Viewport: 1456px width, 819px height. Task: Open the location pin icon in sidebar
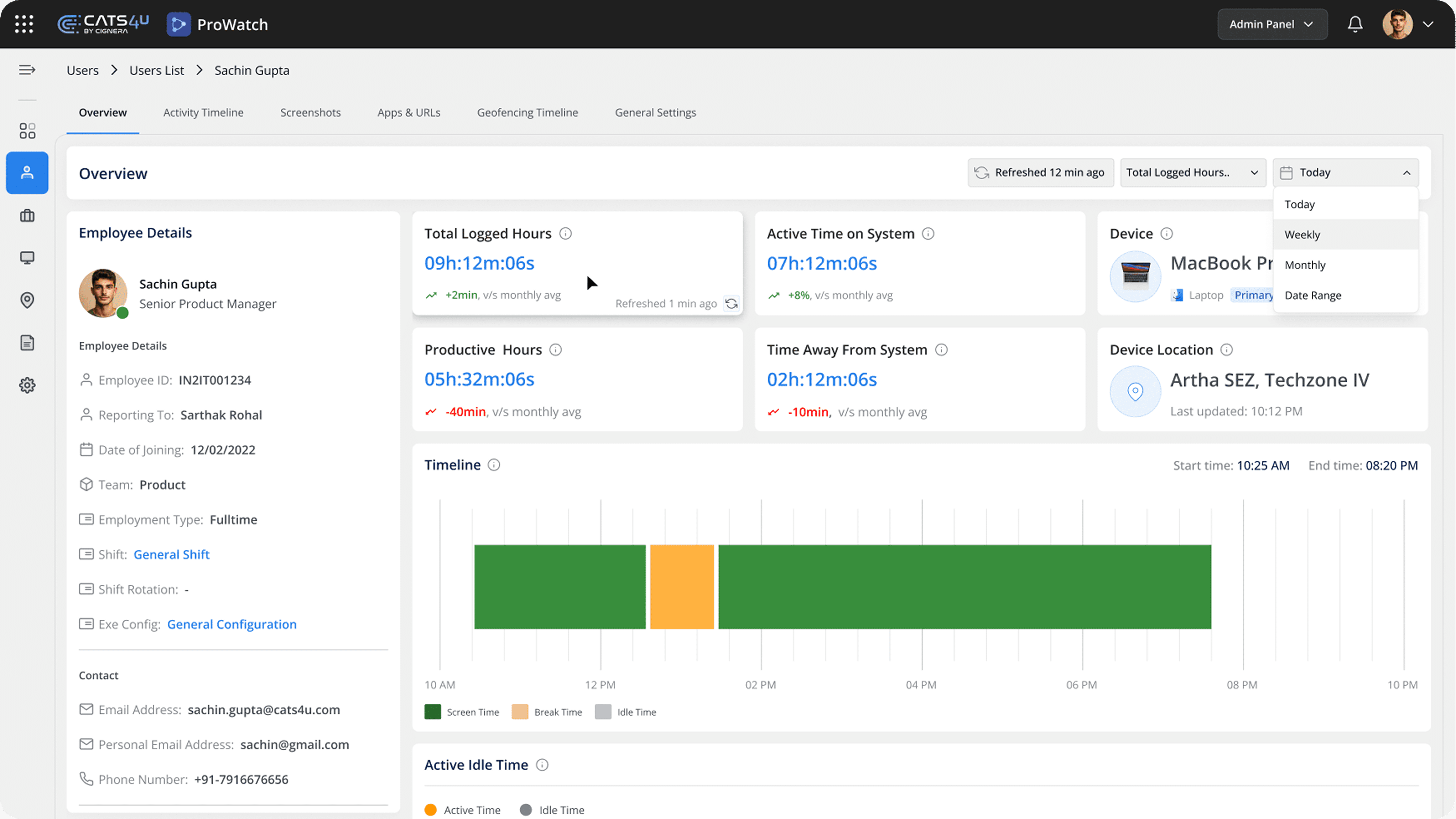27,300
